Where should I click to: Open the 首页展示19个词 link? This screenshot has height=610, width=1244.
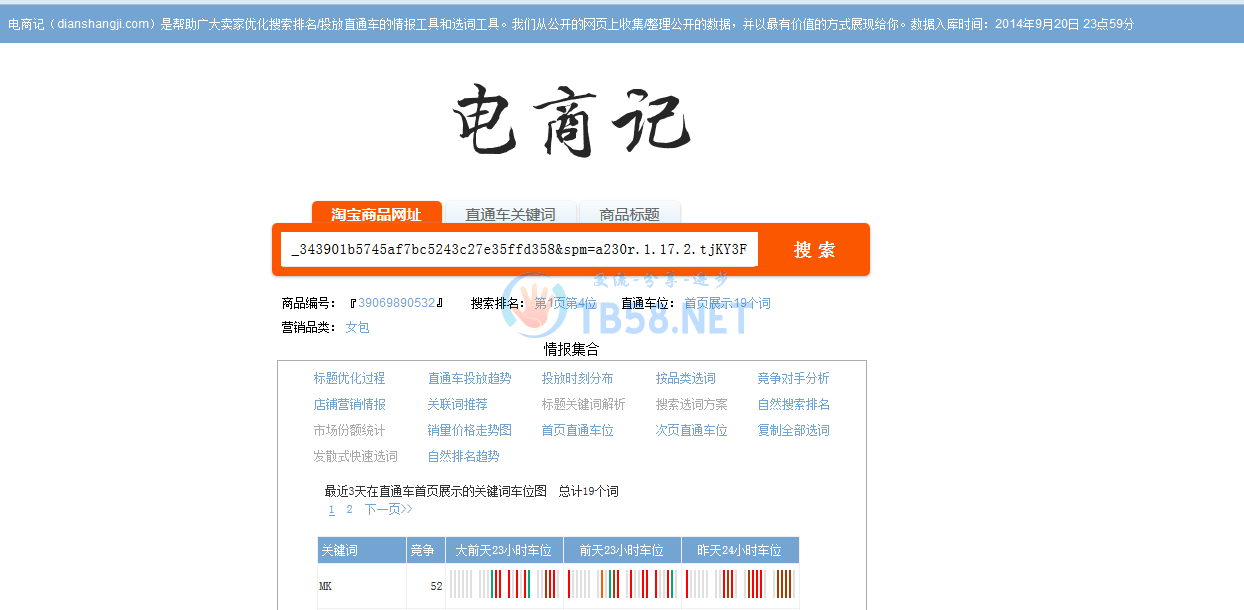pos(727,303)
